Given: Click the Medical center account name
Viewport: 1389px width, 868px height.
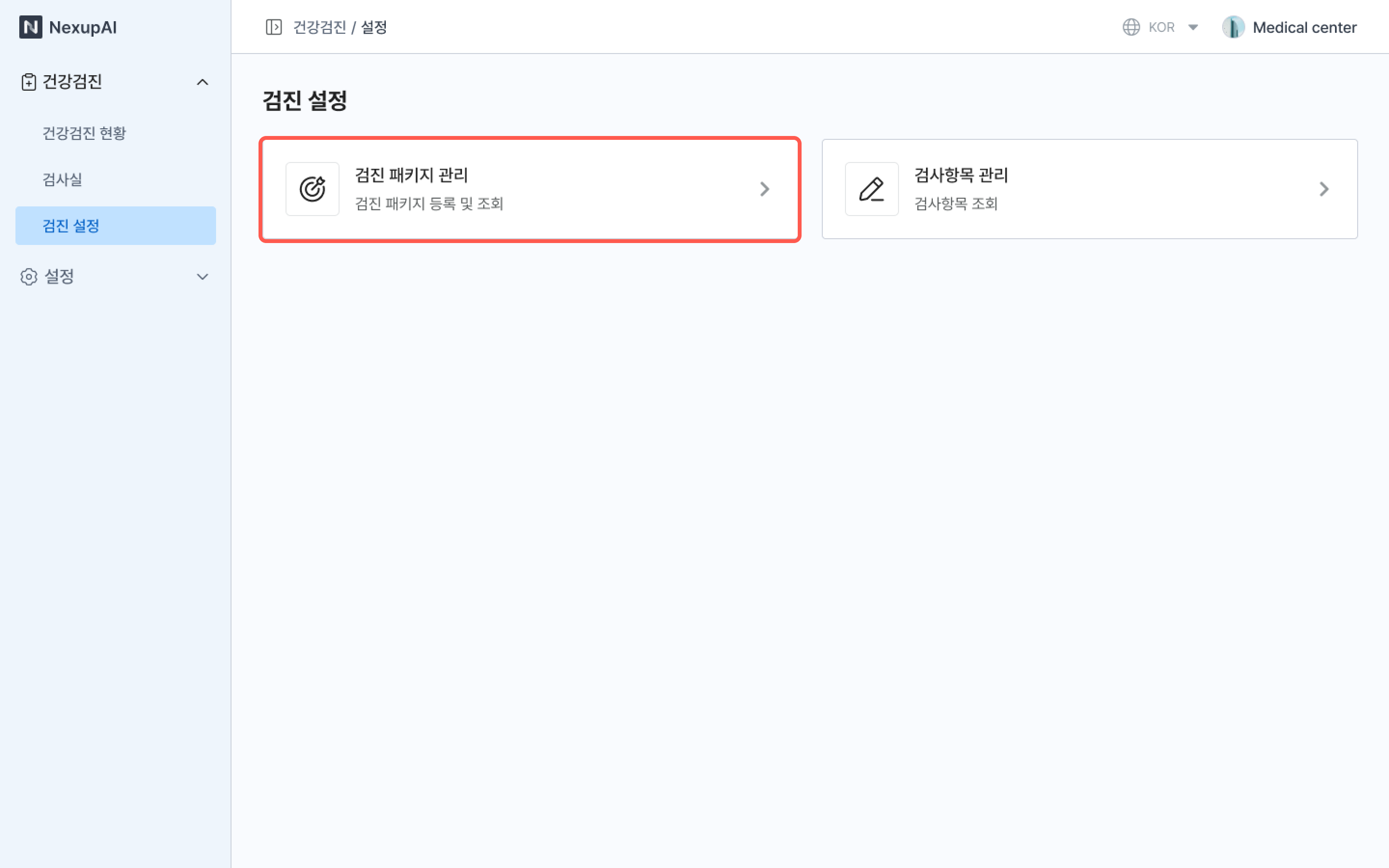Looking at the screenshot, I should pos(1304,27).
